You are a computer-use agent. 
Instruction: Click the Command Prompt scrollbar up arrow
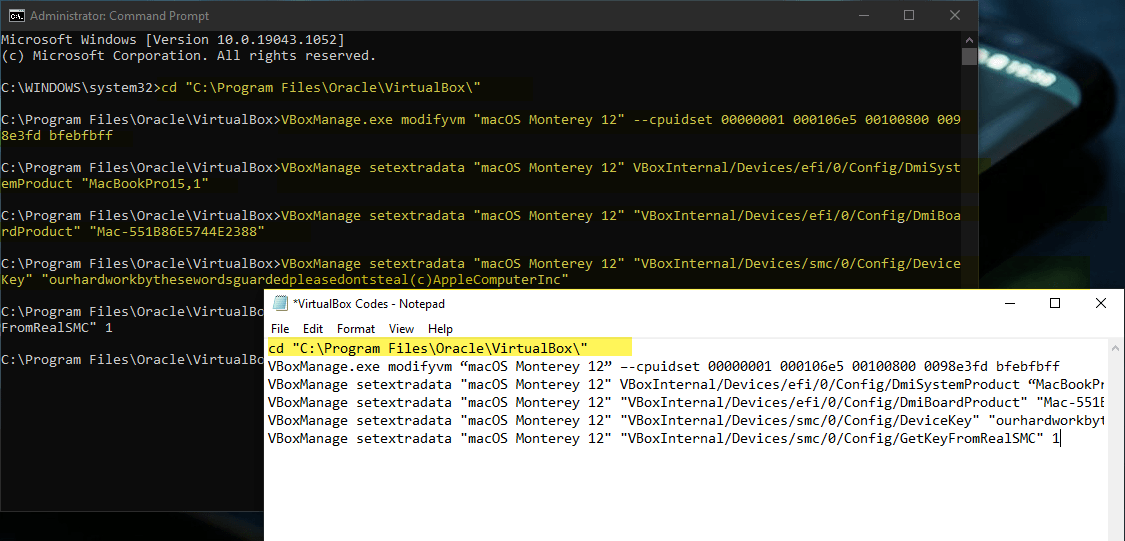coord(969,38)
